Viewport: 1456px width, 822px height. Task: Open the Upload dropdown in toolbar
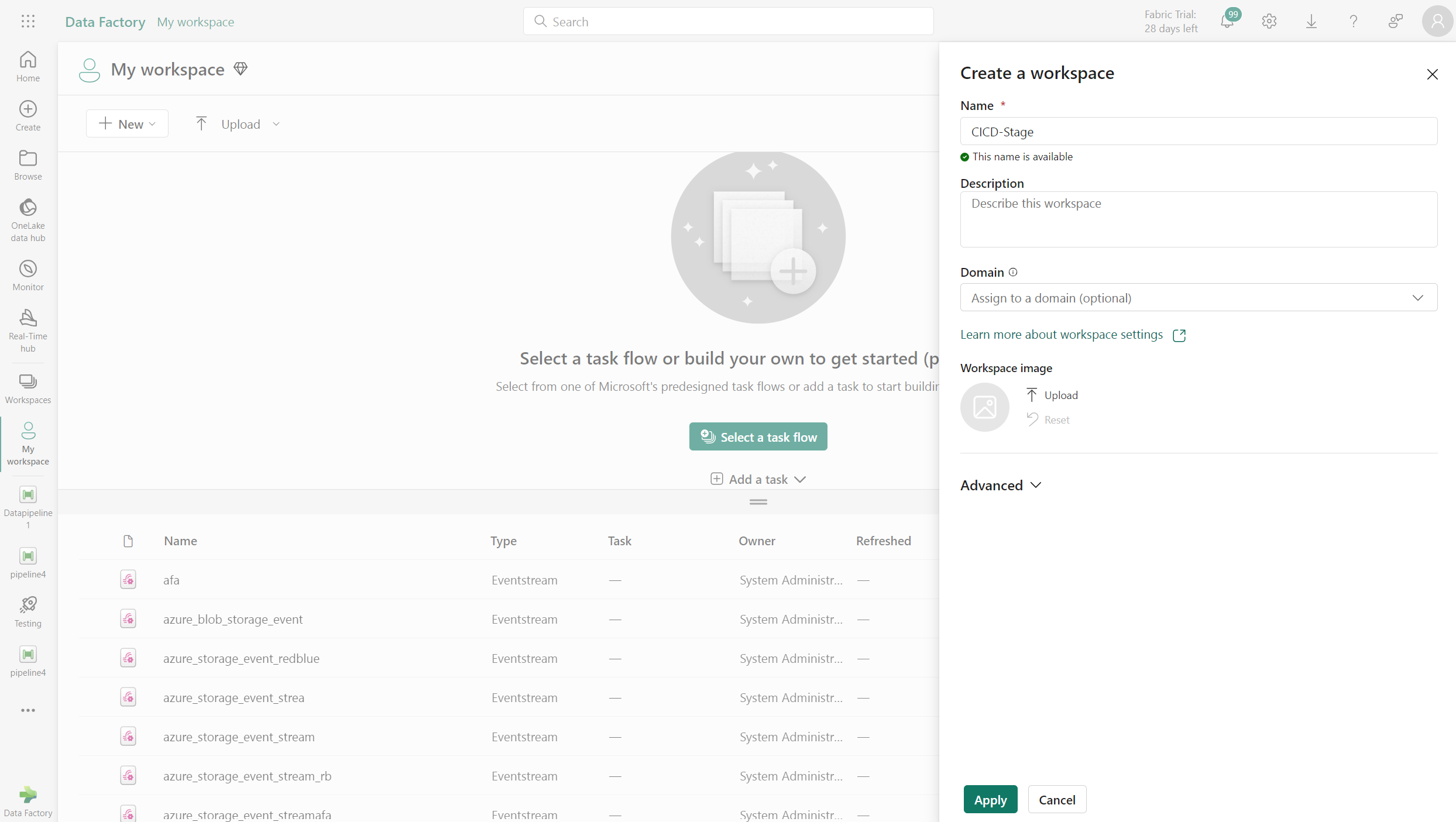coord(237,124)
